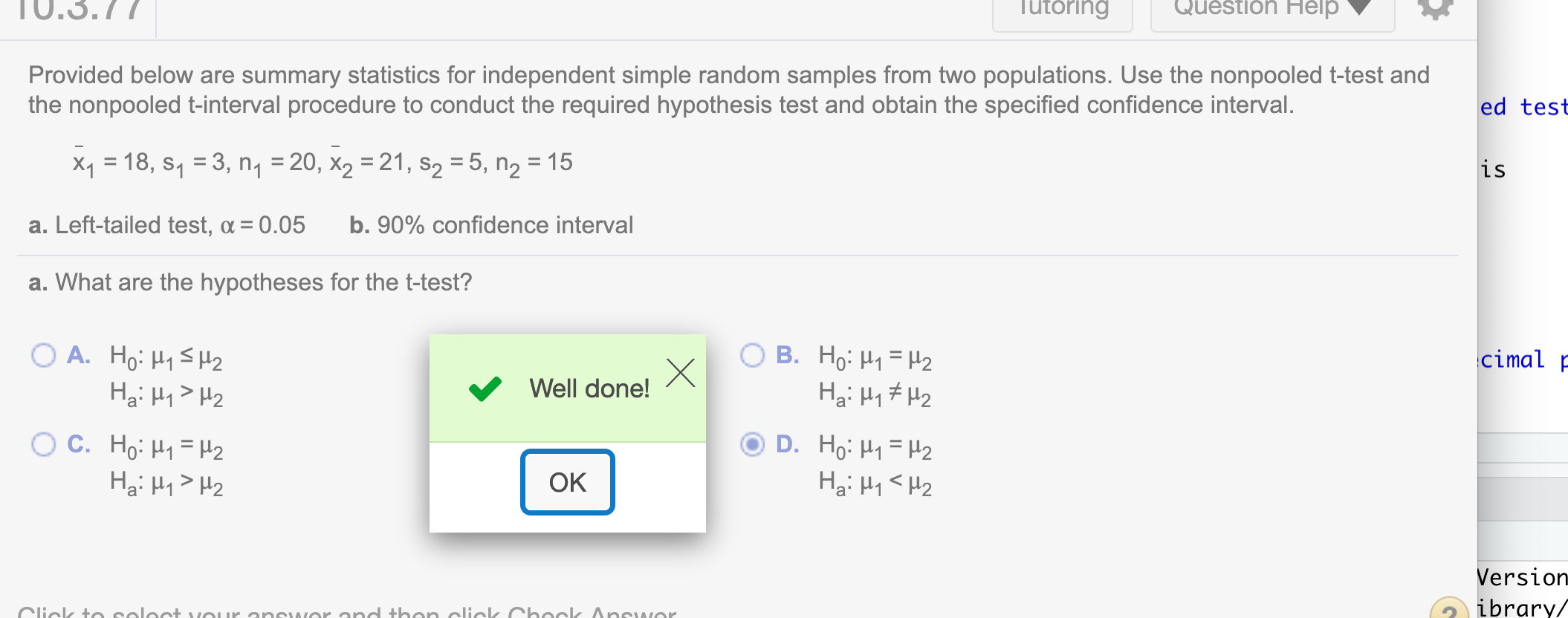Click Ha: μ1 < μ2 text in option D
1568x618 pixels.
click(x=875, y=483)
